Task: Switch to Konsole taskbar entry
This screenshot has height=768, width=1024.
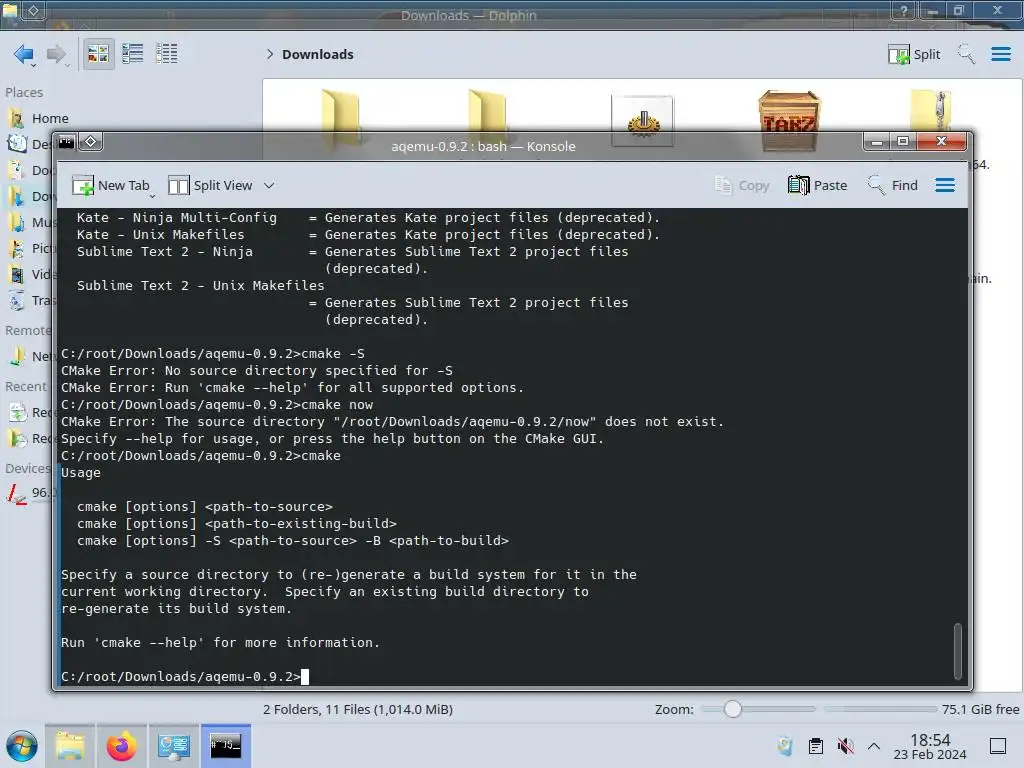Action: click(225, 746)
